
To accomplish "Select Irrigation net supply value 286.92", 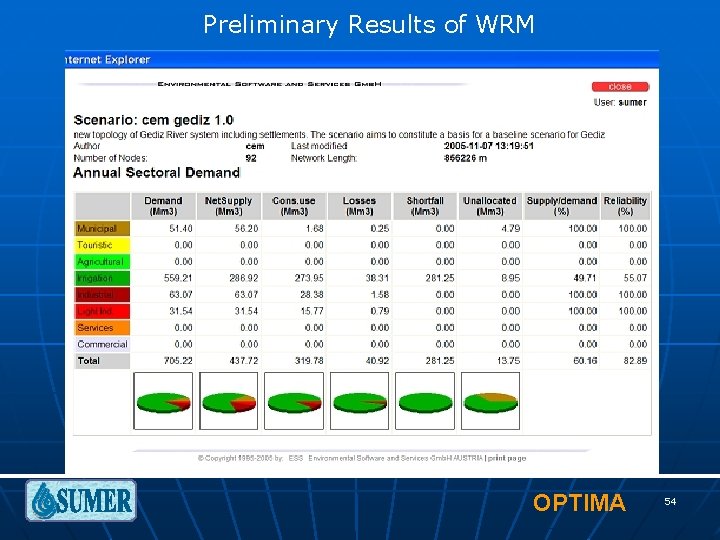I will (x=244, y=278).
